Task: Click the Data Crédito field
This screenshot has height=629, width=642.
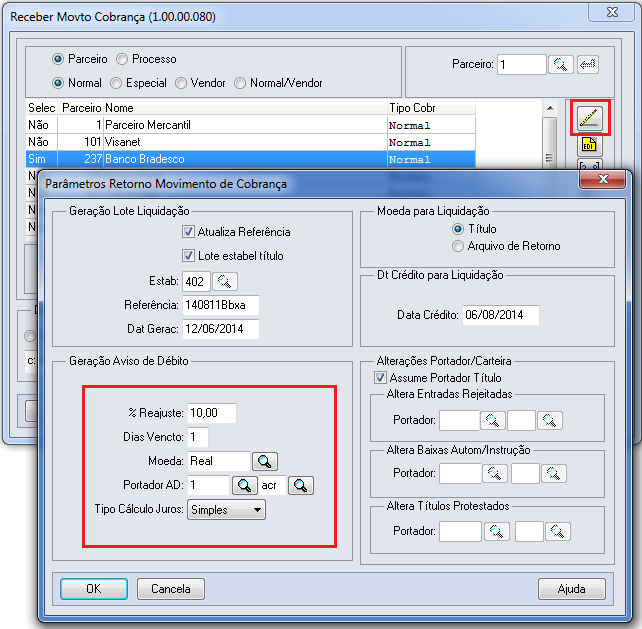Action: [x=501, y=315]
